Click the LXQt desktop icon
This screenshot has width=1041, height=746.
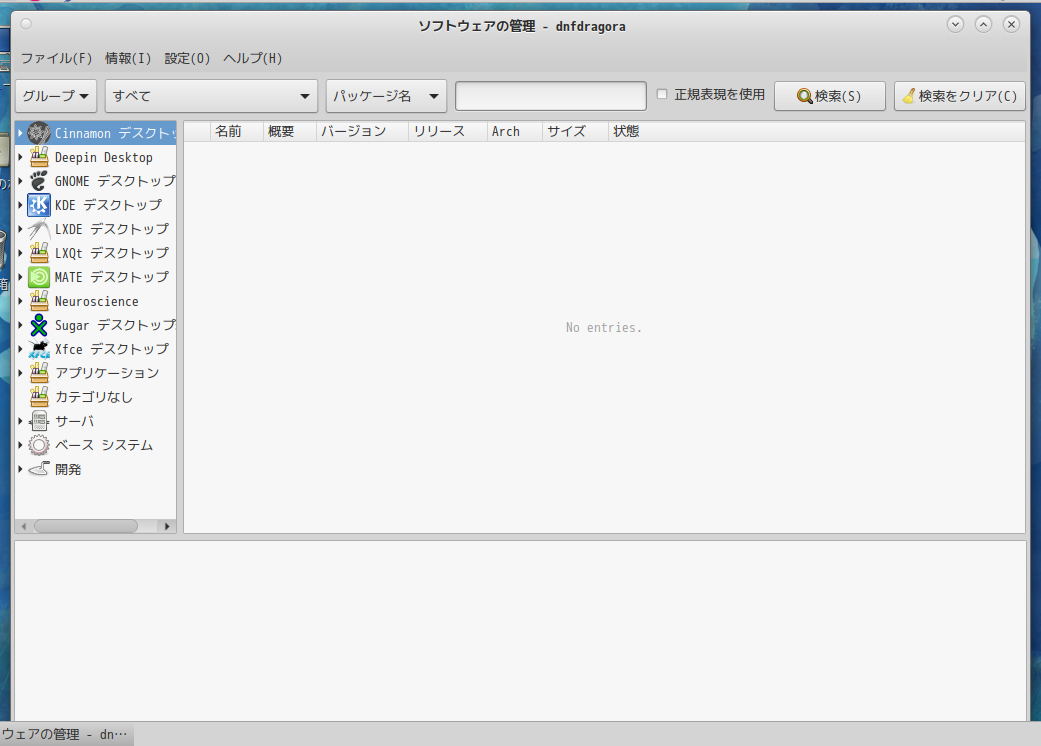pyautogui.click(x=39, y=253)
